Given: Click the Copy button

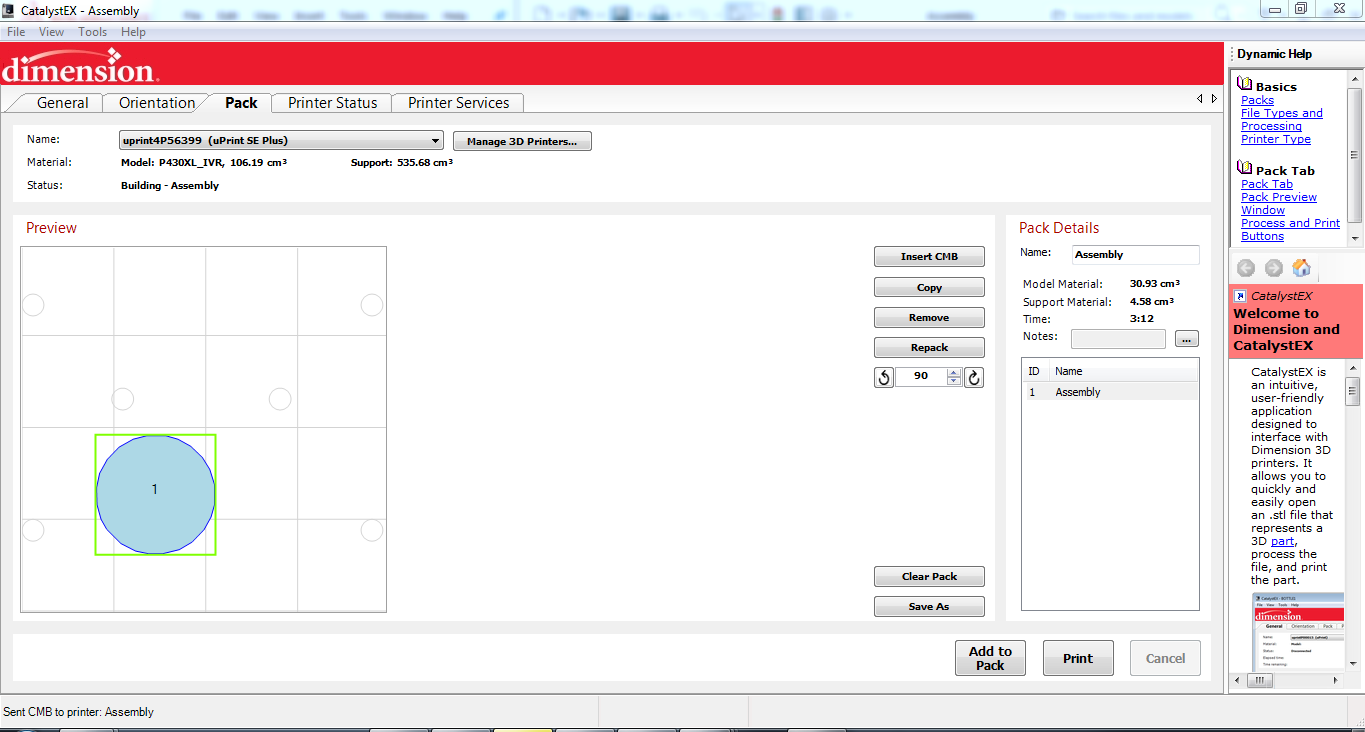Looking at the screenshot, I should [929, 287].
